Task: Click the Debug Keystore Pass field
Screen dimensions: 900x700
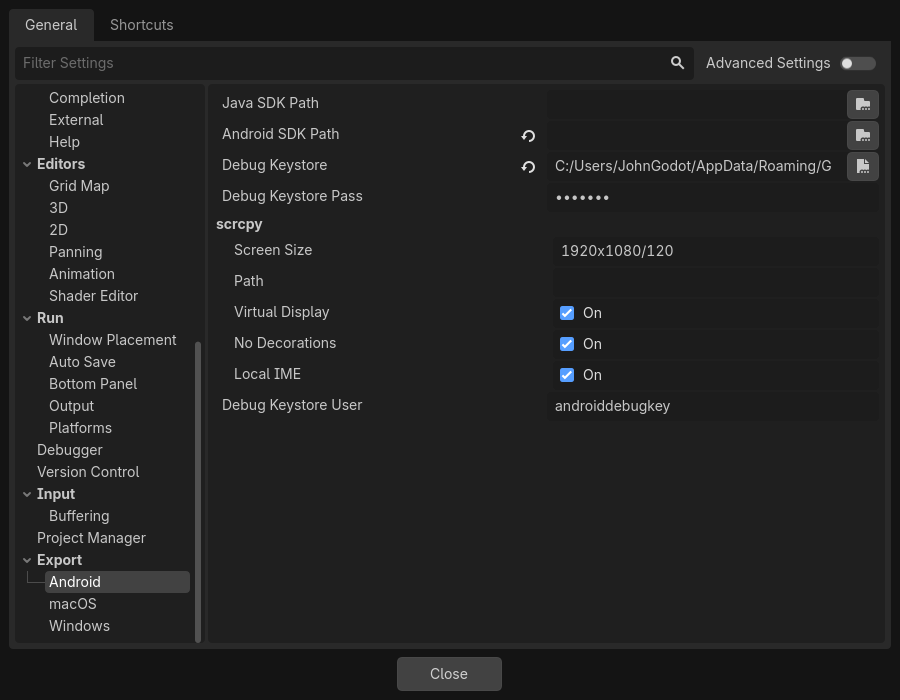Action: click(x=713, y=197)
